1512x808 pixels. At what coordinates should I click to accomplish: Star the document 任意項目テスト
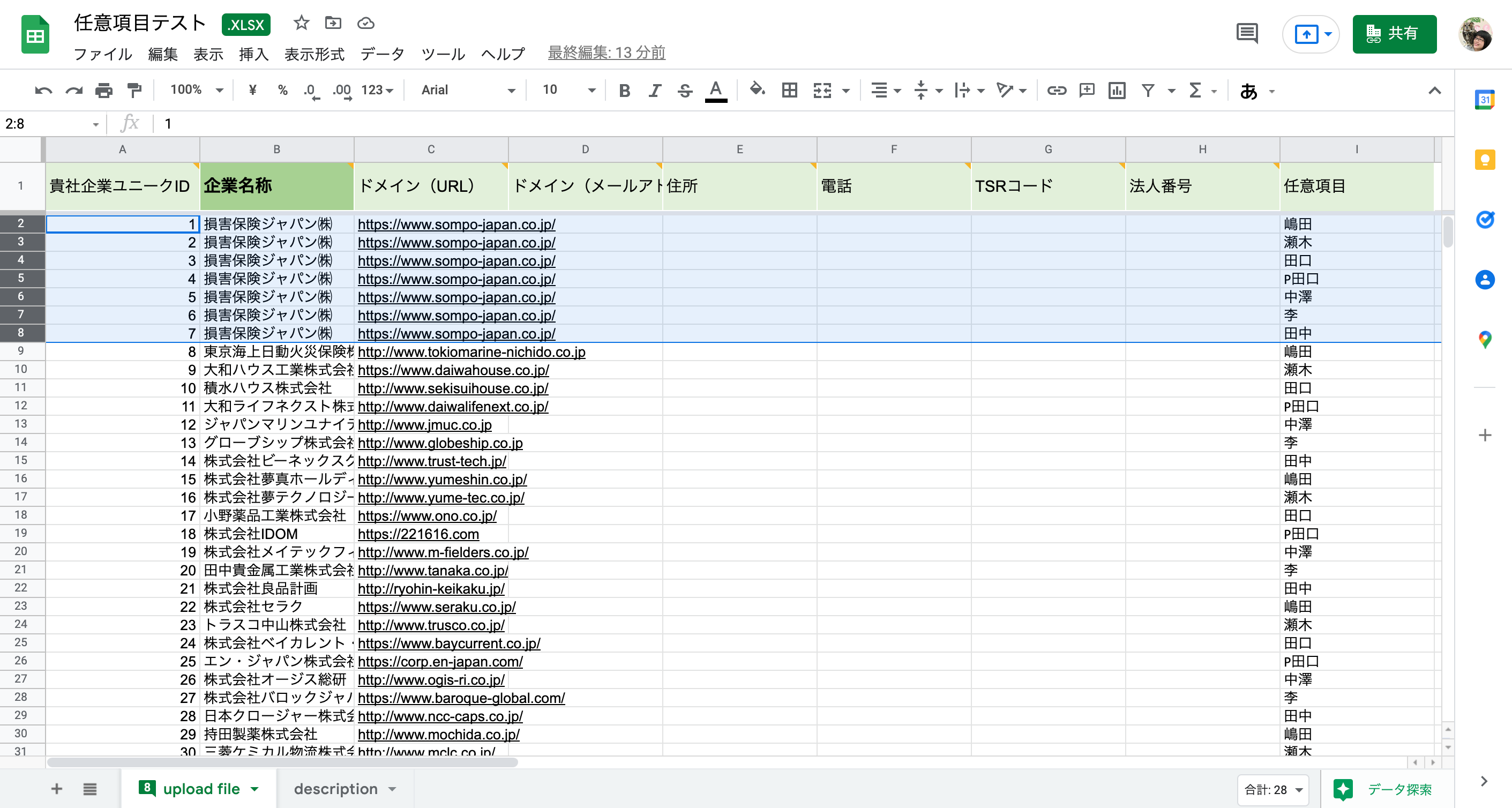(x=301, y=24)
